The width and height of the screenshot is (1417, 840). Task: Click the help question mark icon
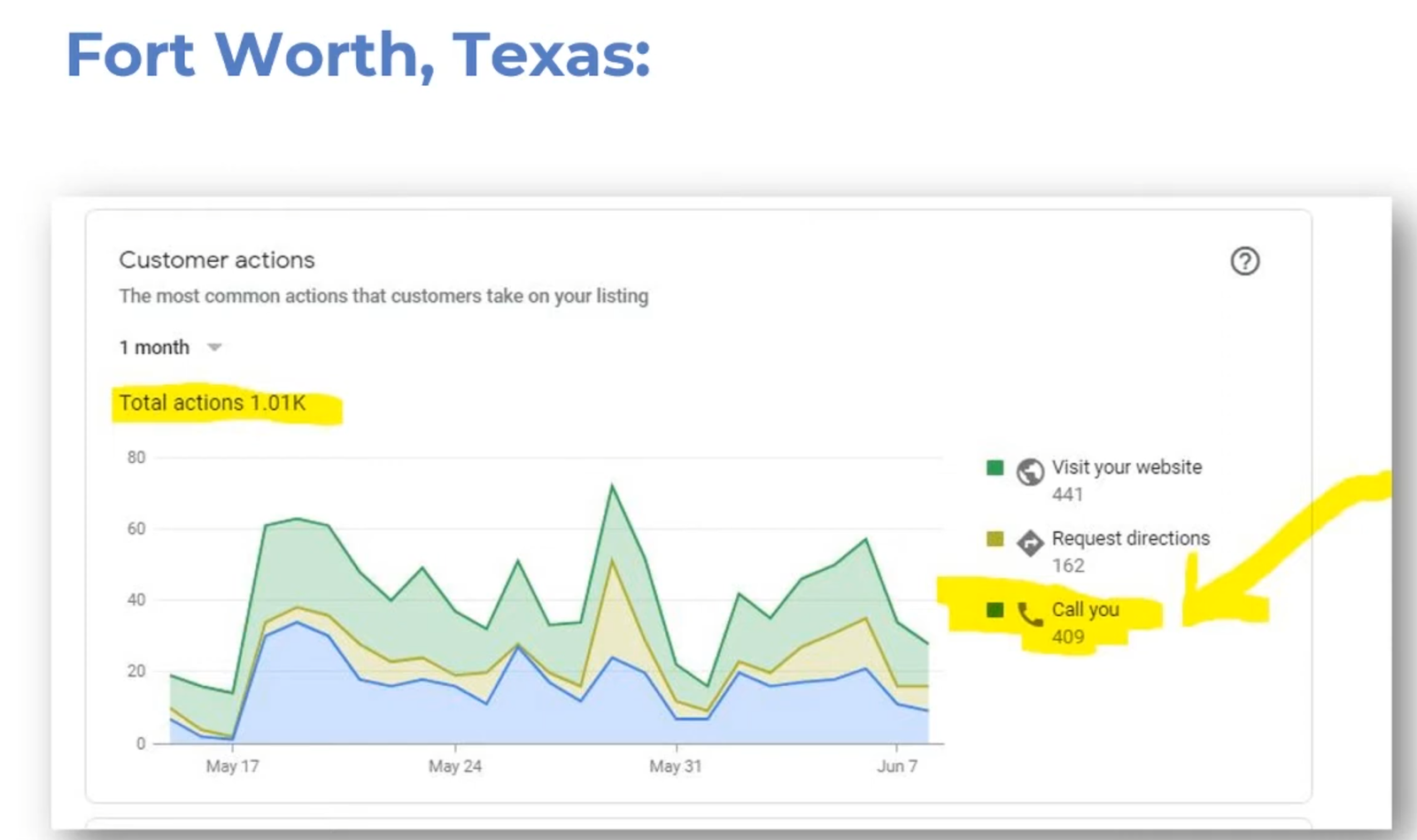click(1244, 261)
